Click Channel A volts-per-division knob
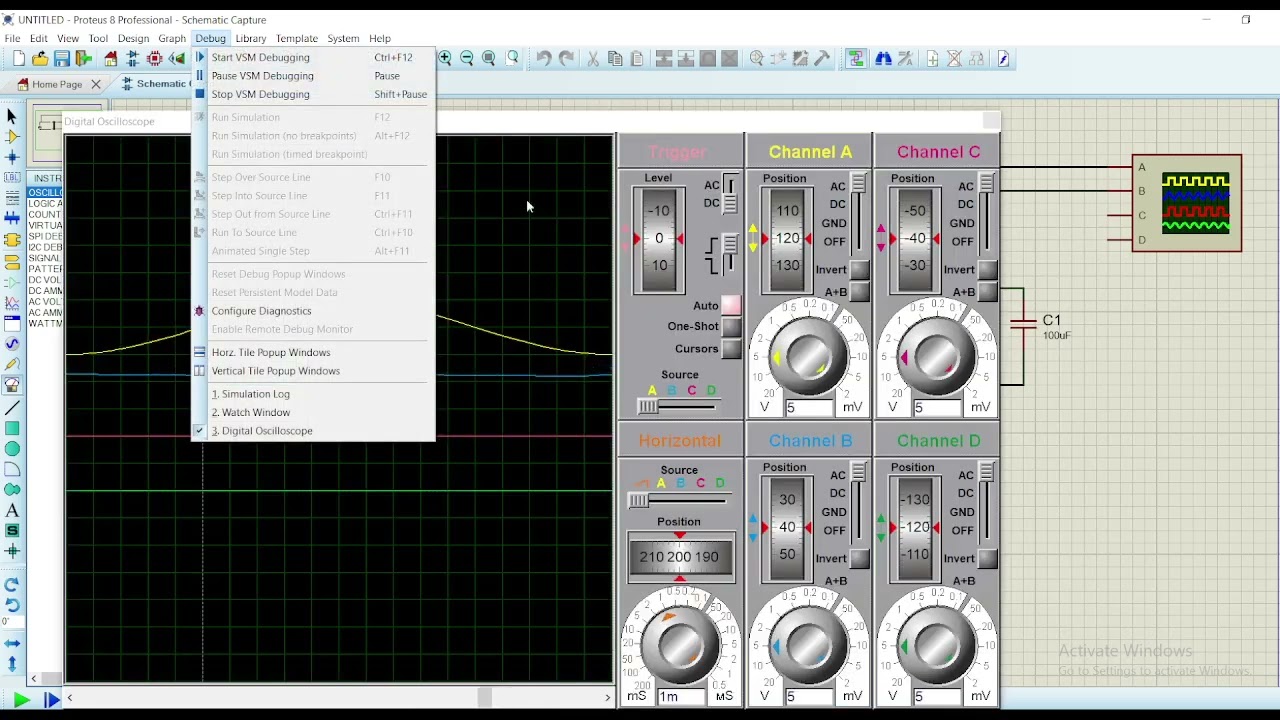Screen dimensions: 1280x720 (808, 356)
